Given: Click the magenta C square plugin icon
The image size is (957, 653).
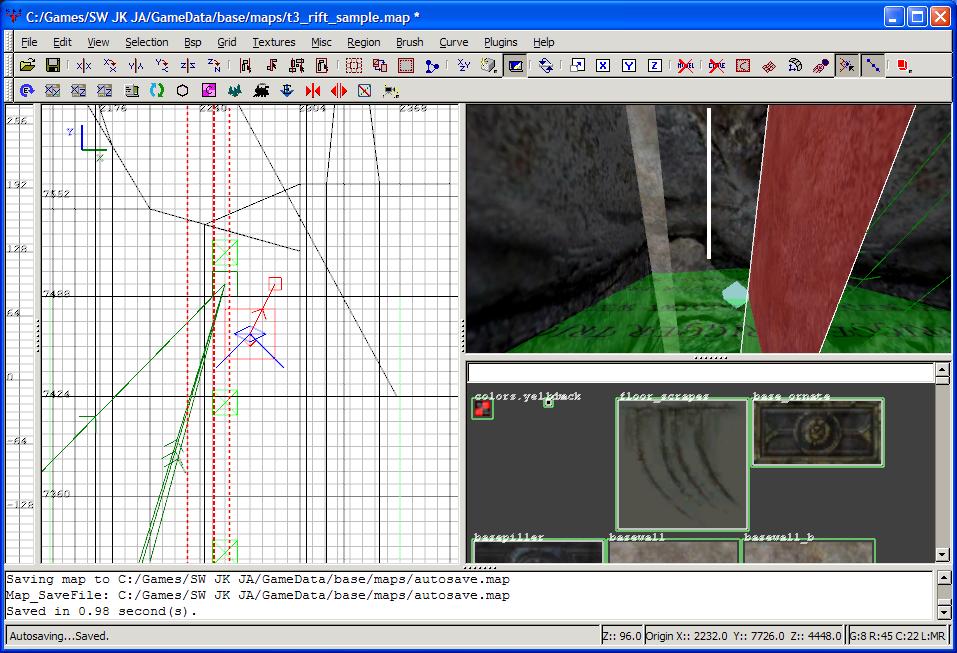Looking at the screenshot, I should [x=209, y=90].
